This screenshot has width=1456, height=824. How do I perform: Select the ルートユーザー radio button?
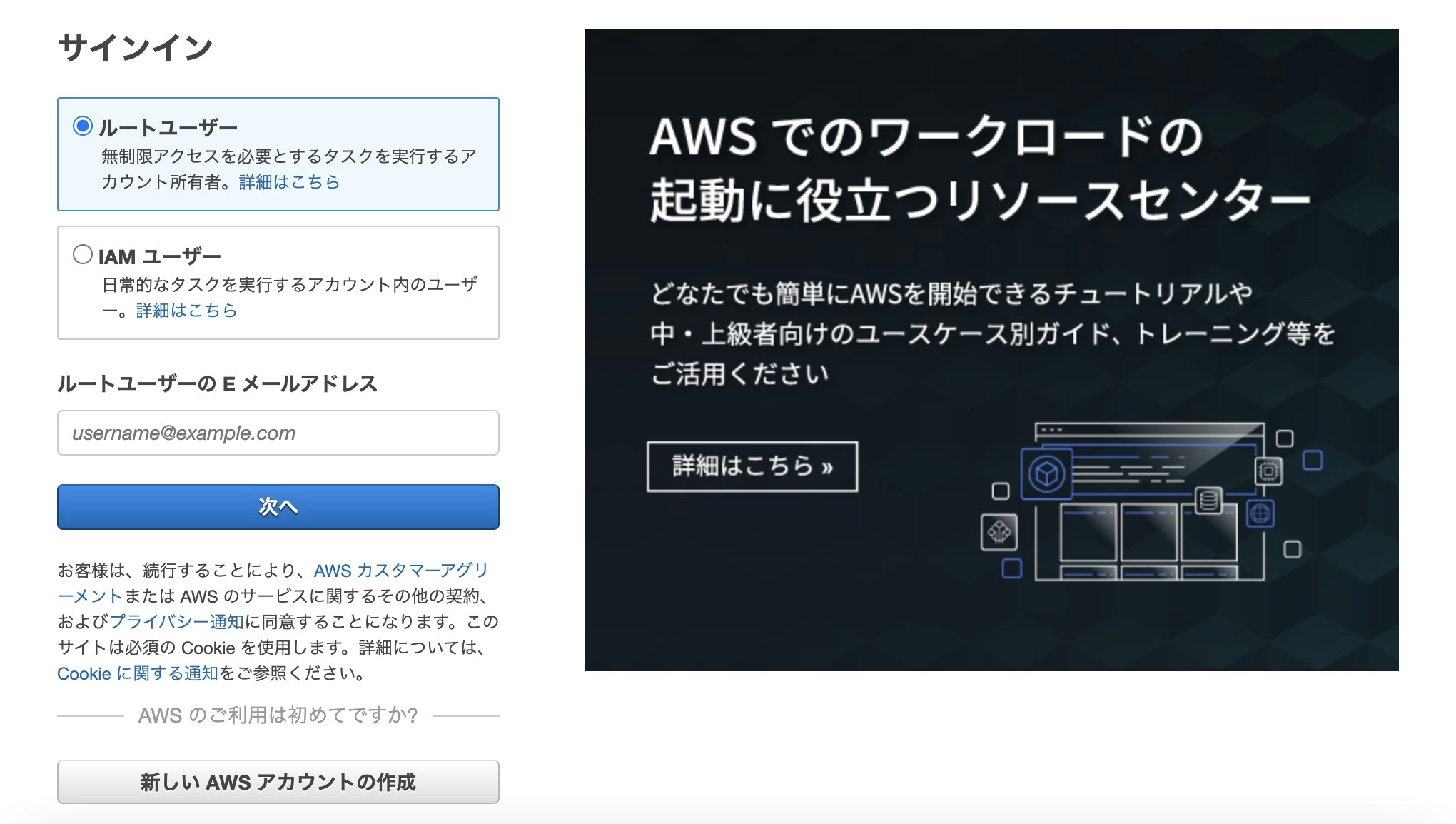81,126
